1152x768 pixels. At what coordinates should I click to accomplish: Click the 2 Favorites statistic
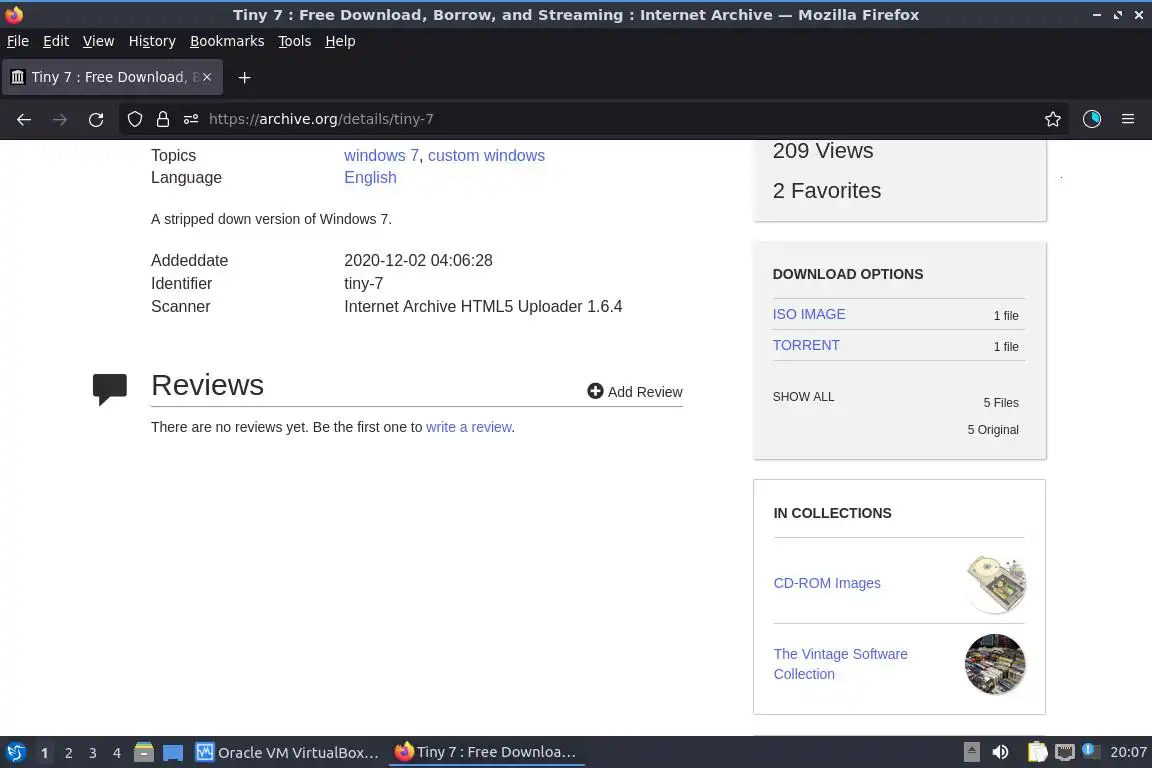(827, 191)
